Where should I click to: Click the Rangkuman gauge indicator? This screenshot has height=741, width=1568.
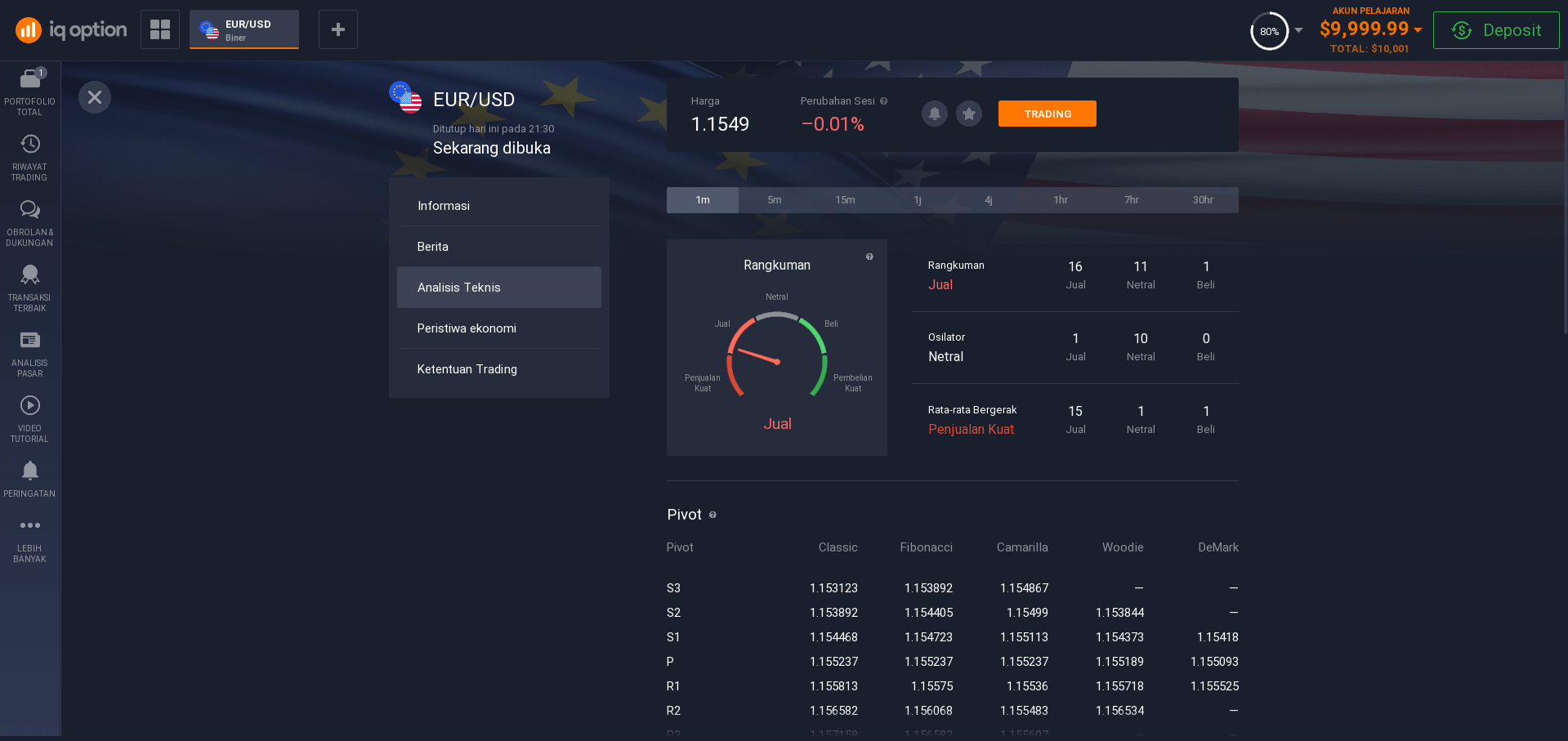click(x=776, y=356)
